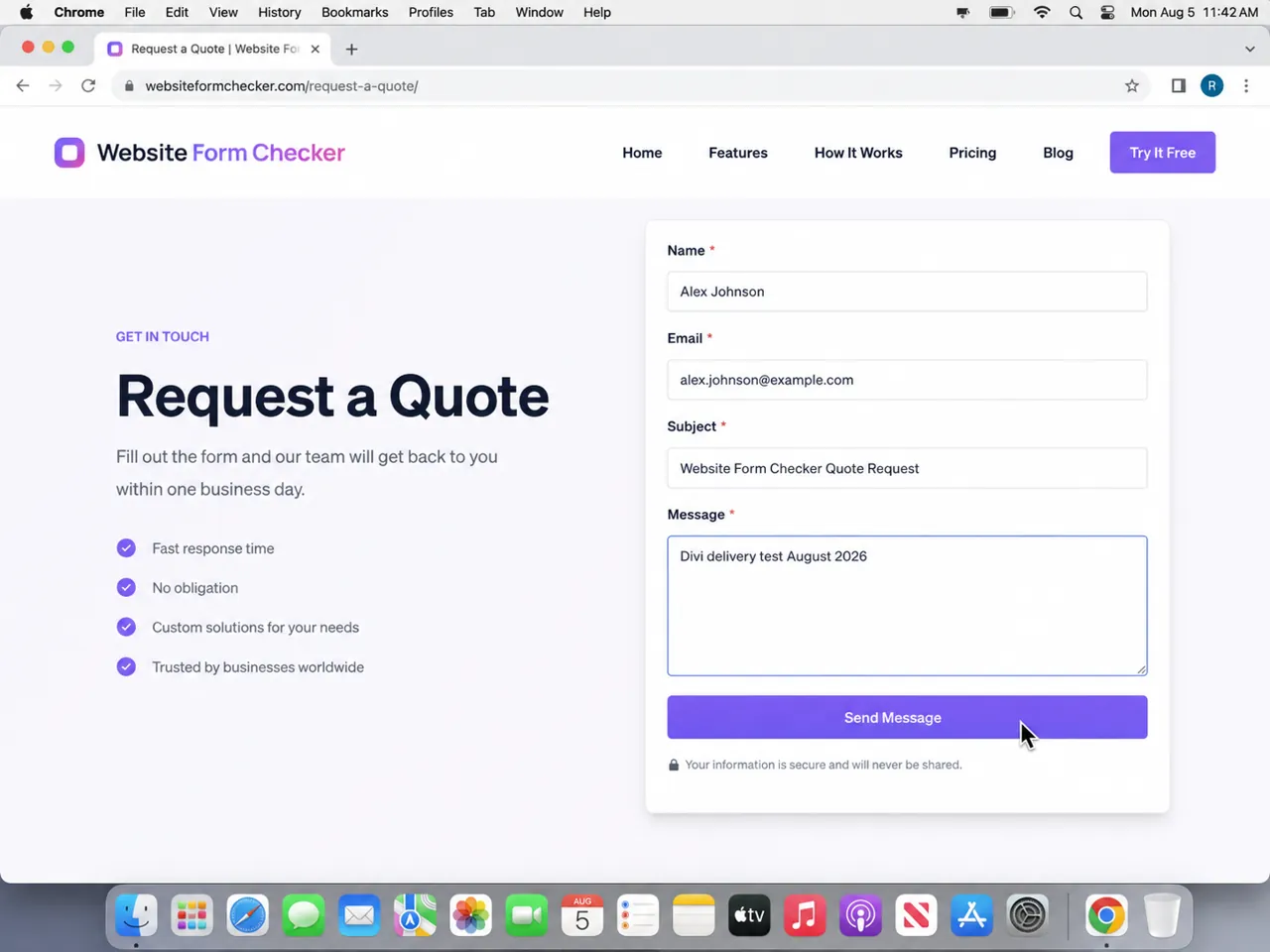Click the battery status icon
The image size is (1270, 952).
coord(1002,13)
